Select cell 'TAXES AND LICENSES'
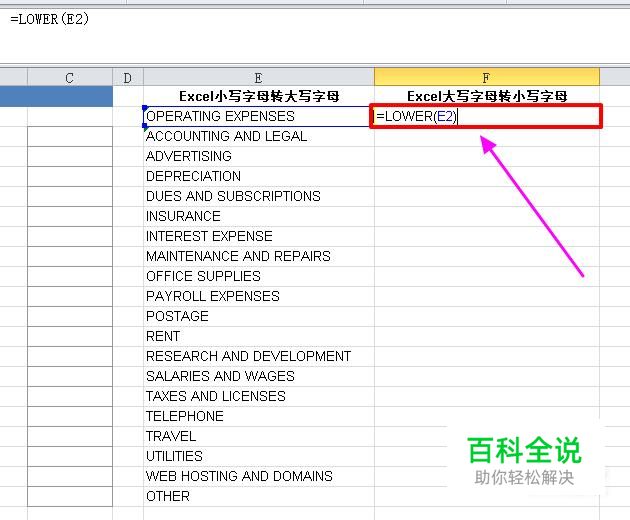The width and height of the screenshot is (630, 520). pos(259,396)
